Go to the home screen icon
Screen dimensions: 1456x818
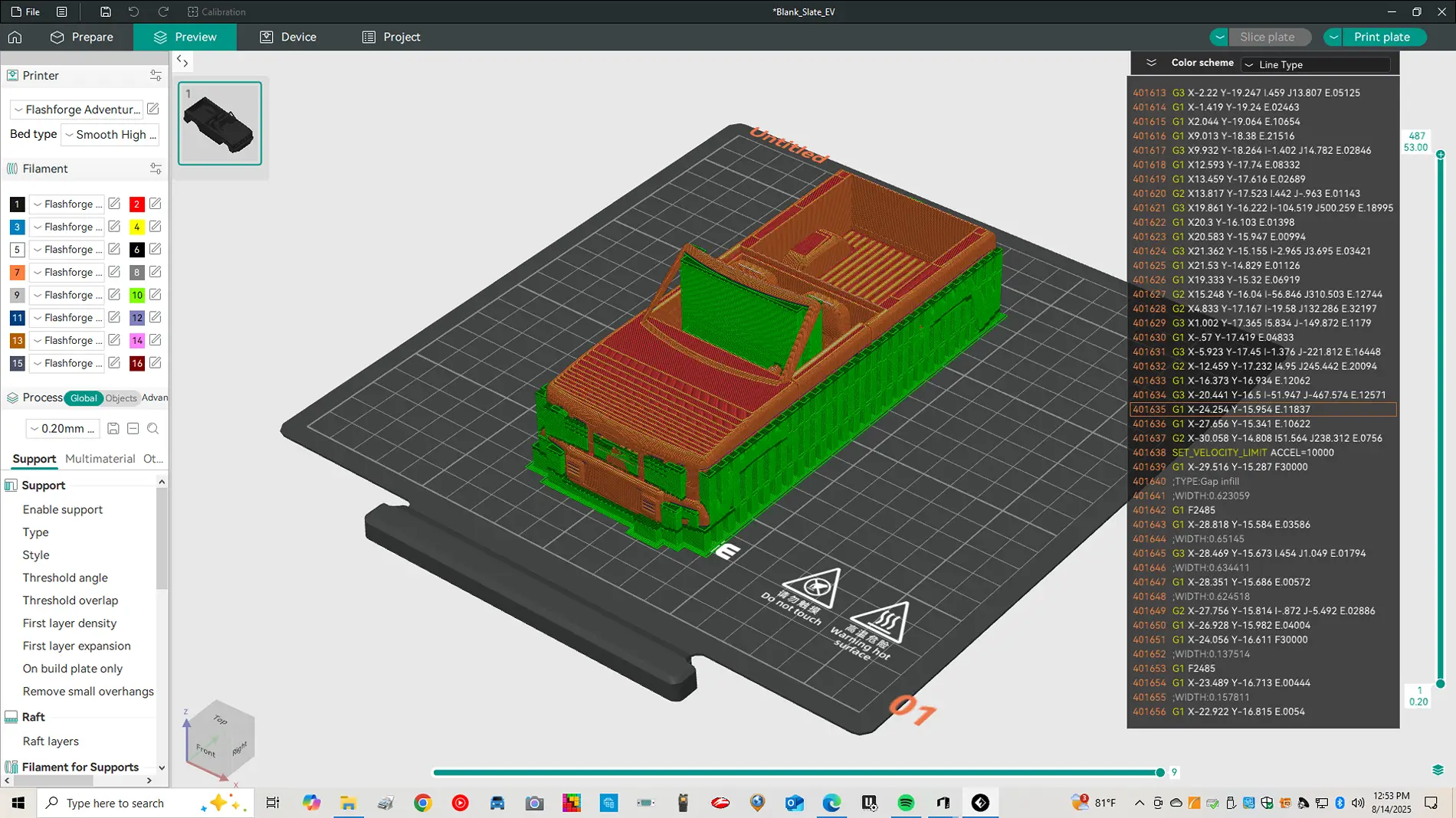15,37
